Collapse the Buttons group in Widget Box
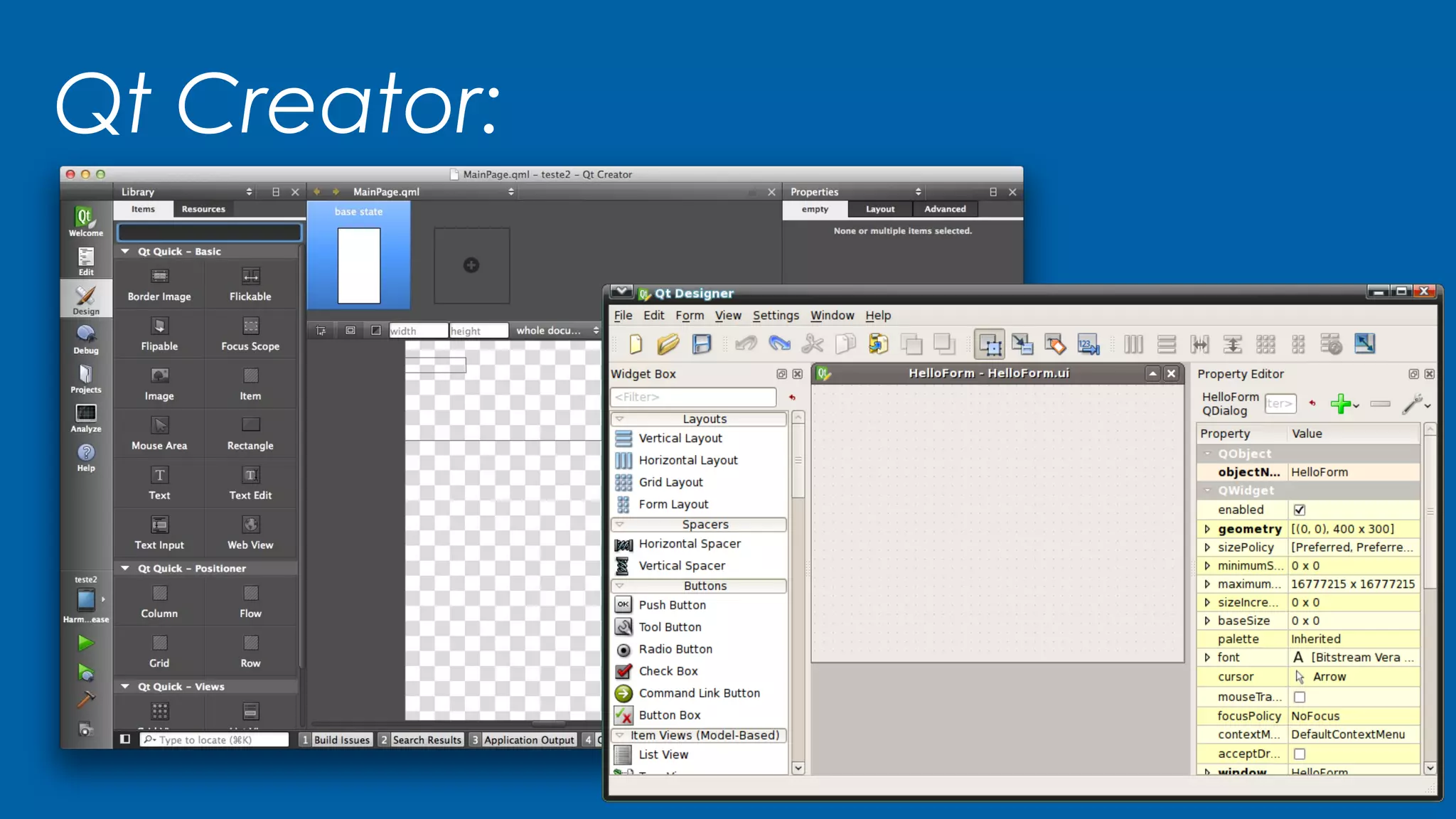The image size is (1456, 819). click(x=620, y=586)
